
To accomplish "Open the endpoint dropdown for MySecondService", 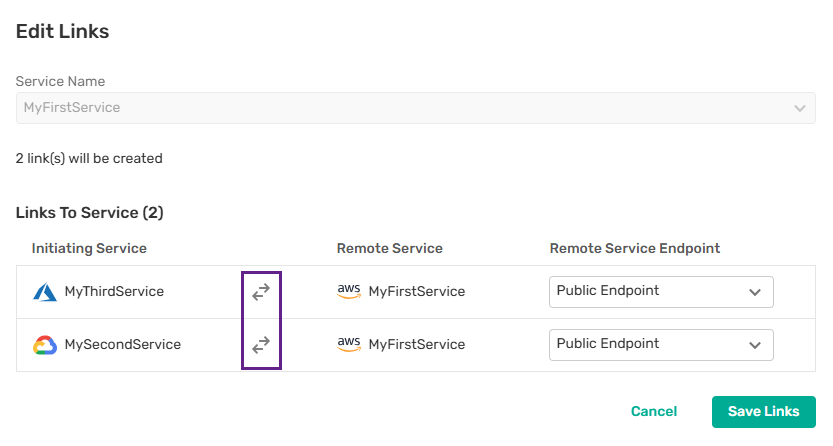I will [661, 345].
